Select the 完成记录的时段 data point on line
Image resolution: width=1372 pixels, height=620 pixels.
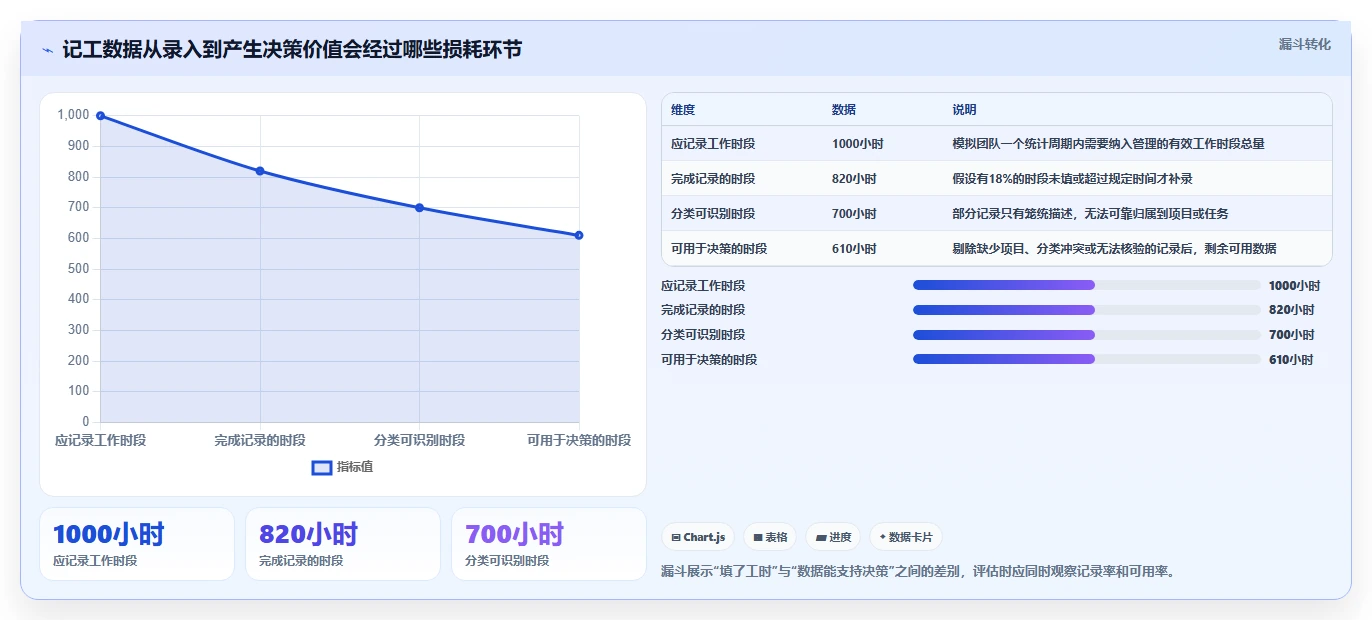[x=260, y=171]
